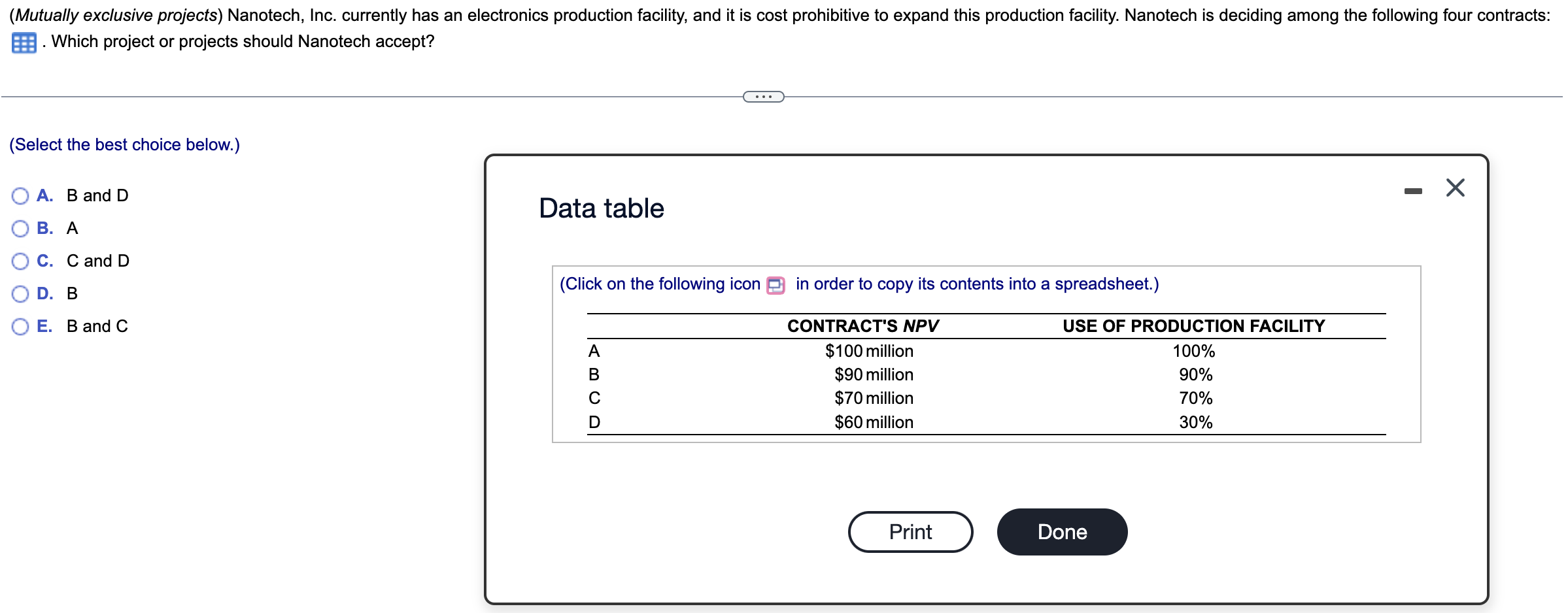Click the Data table title
This screenshot has width=1568, height=613.
coord(601,208)
